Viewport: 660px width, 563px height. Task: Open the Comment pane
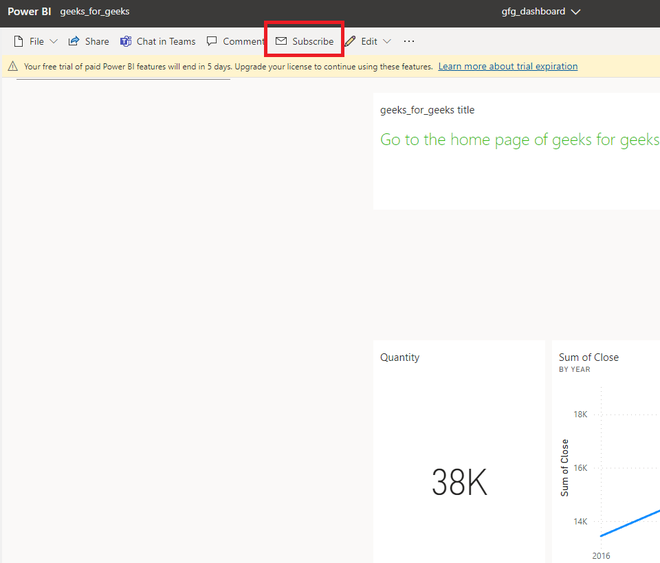pyautogui.click(x=236, y=41)
